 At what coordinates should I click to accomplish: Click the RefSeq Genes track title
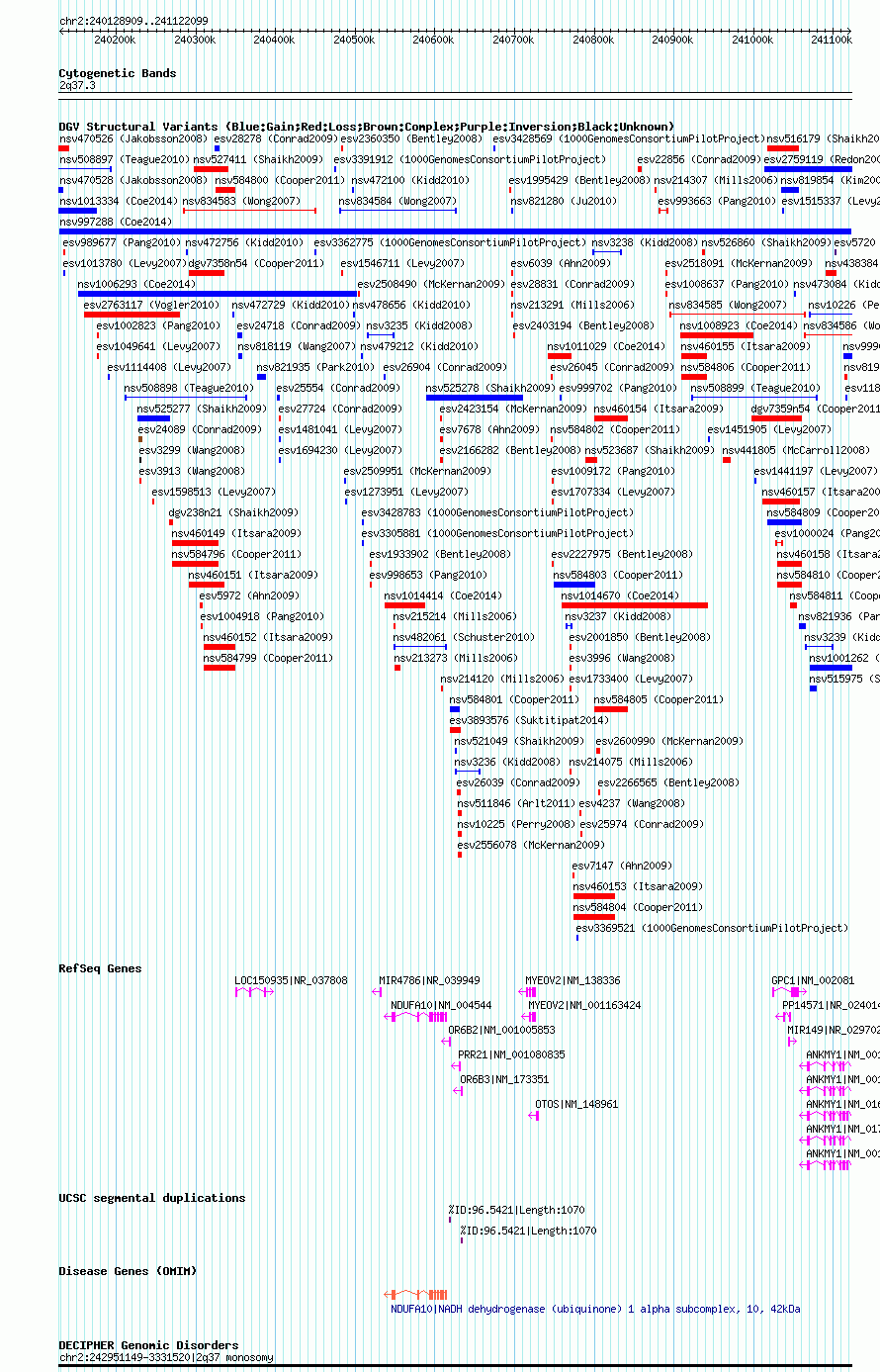pyautogui.click(x=100, y=968)
